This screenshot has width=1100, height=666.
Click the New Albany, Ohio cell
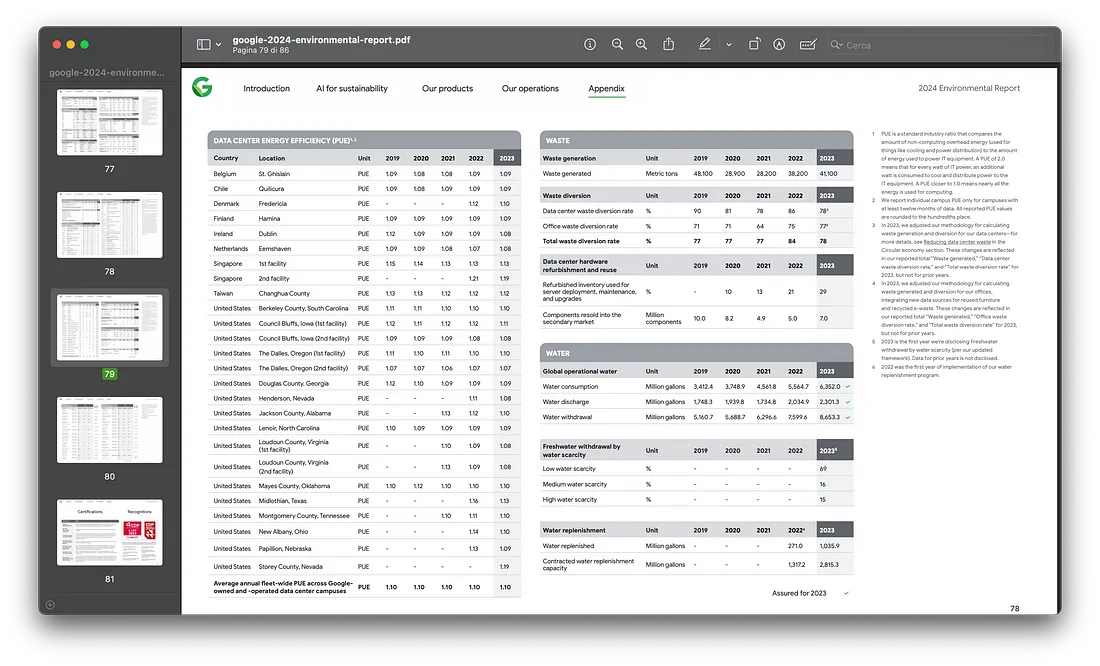283,532
